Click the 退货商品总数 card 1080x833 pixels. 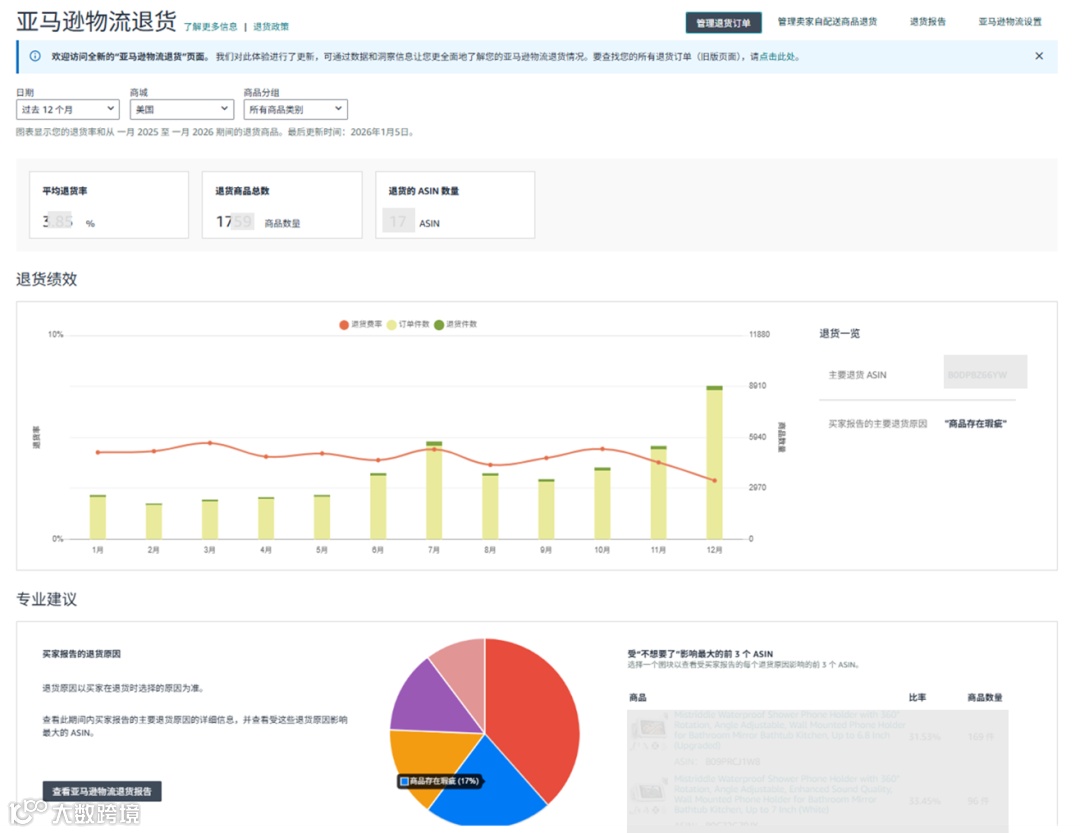pos(282,205)
